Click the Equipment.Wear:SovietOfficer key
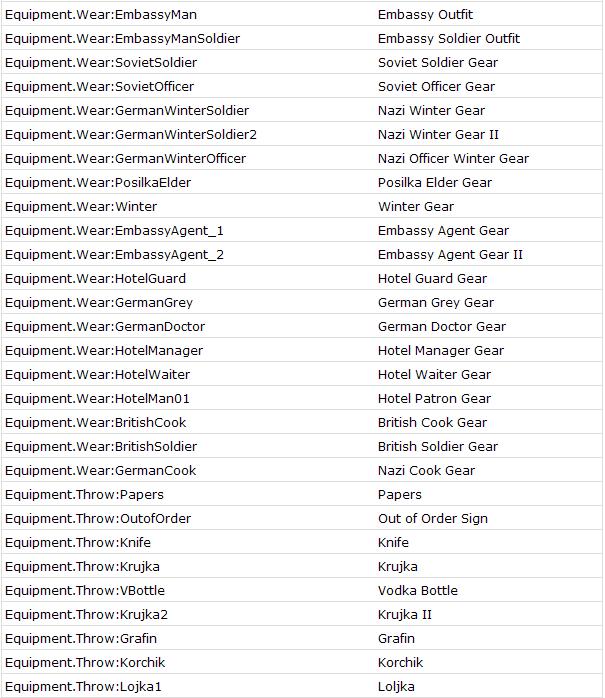 point(100,87)
